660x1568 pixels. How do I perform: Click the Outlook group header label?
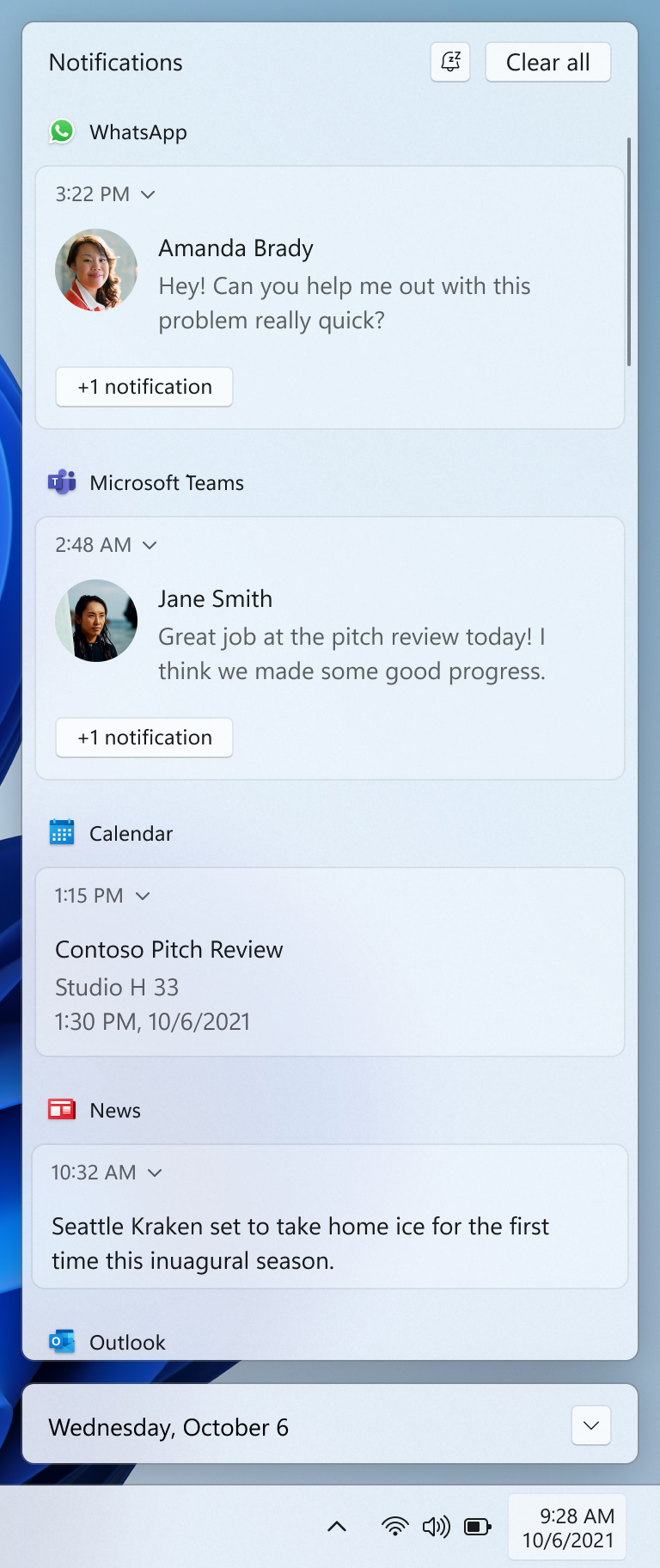click(127, 1343)
